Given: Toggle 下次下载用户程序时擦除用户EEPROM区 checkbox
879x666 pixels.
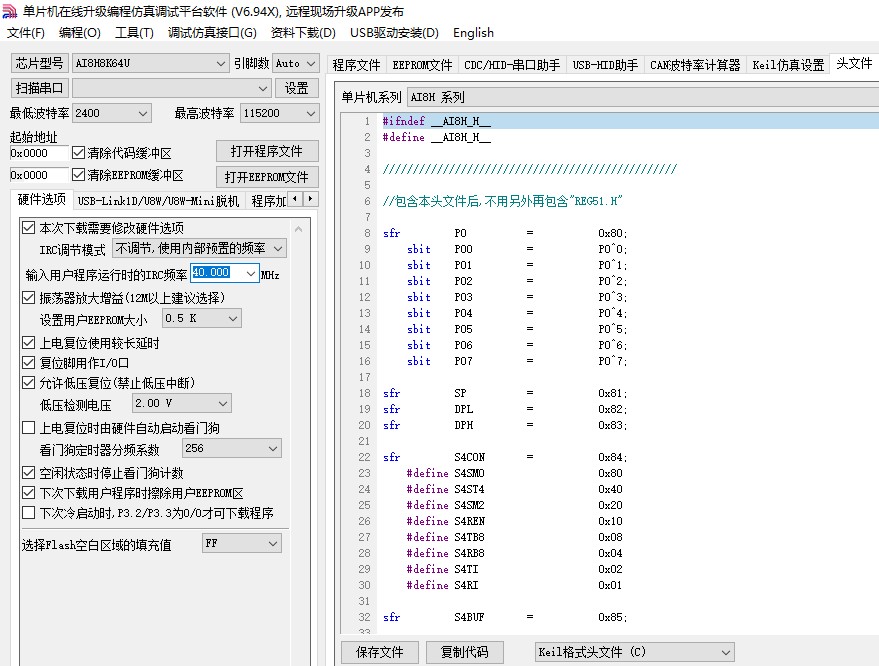Looking at the screenshot, I should 29,493.
